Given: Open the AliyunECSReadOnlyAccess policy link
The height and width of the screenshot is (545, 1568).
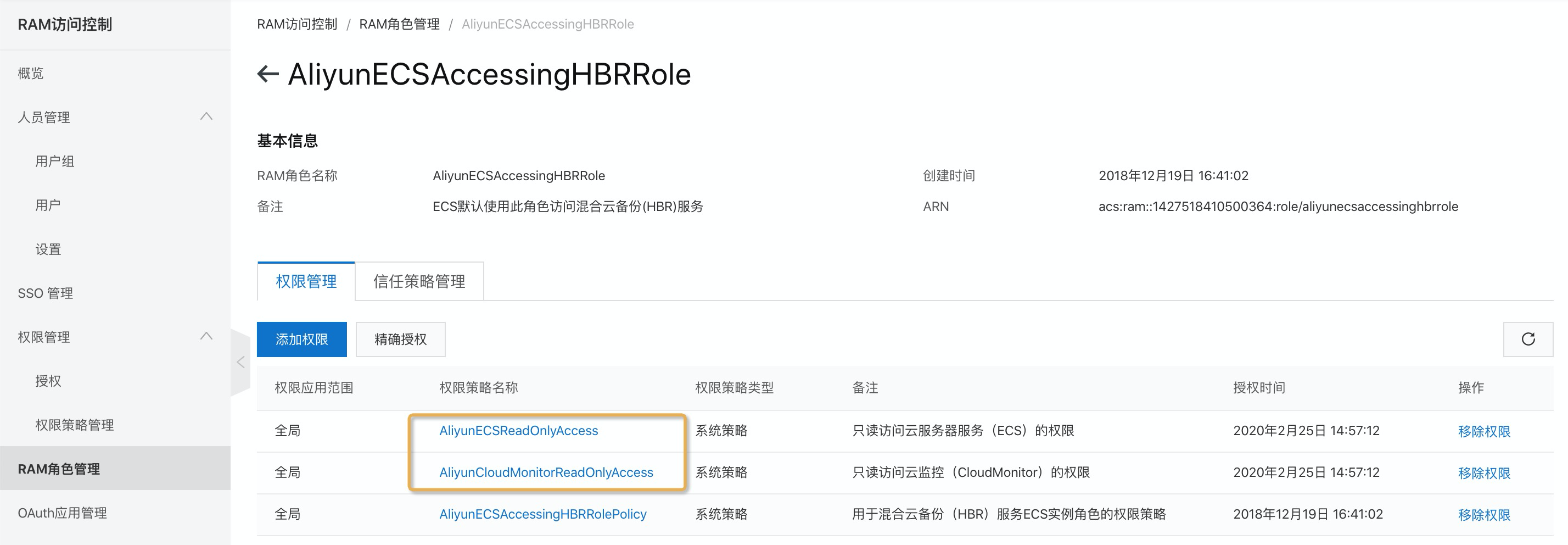Looking at the screenshot, I should [x=519, y=431].
